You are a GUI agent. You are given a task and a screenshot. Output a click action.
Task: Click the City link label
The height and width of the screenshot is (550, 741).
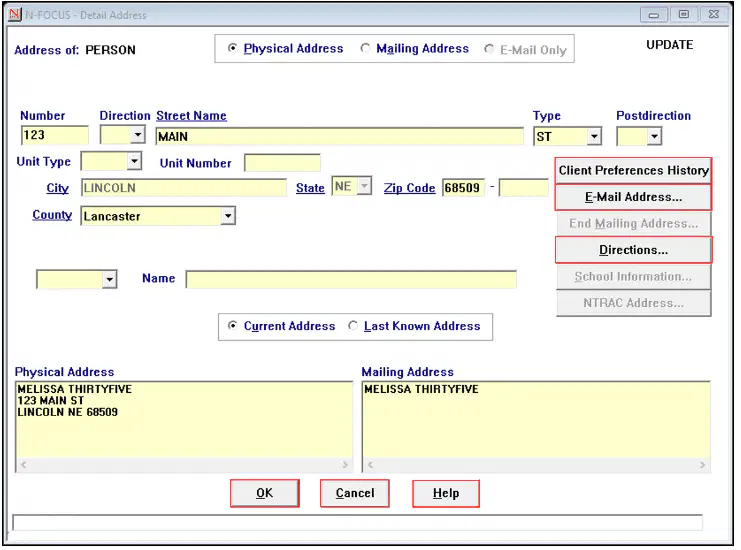tap(57, 188)
